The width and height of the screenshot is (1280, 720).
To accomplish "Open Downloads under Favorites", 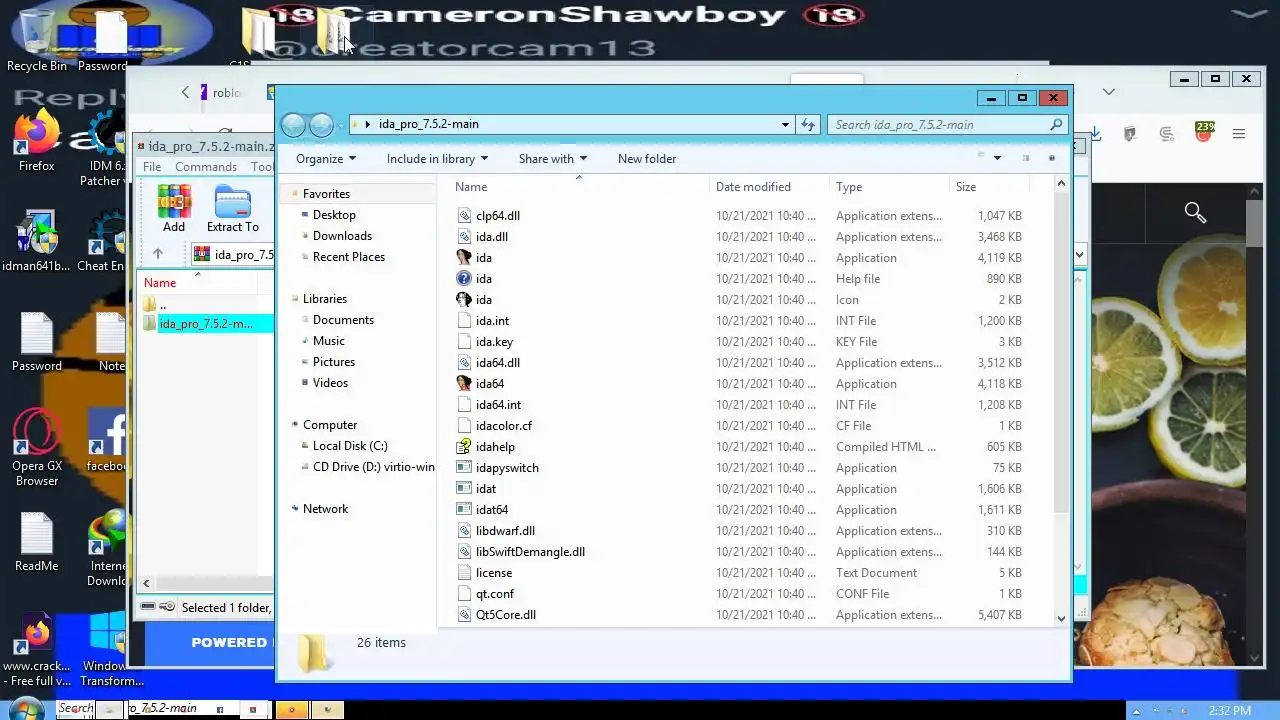I will point(342,236).
